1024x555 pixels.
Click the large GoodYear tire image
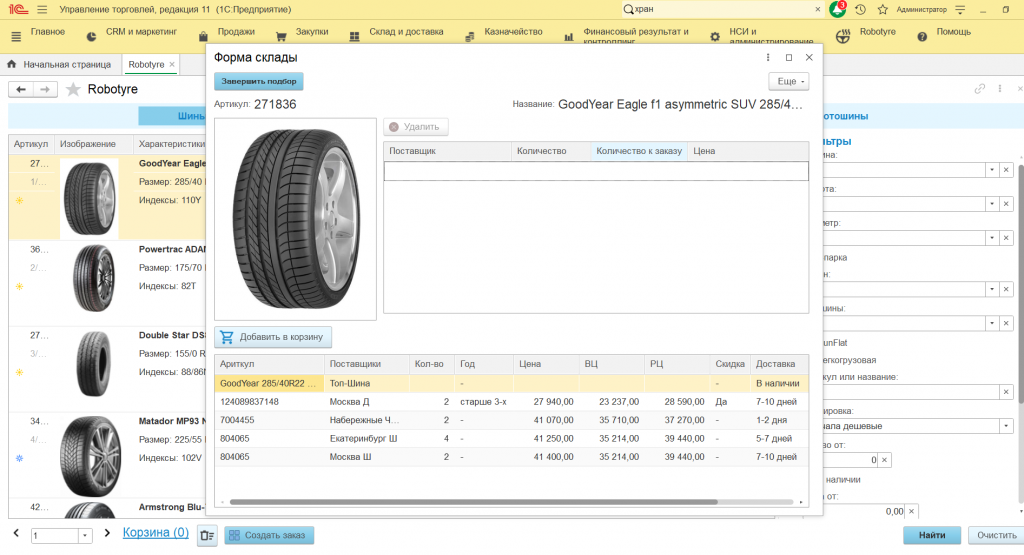(295, 219)
